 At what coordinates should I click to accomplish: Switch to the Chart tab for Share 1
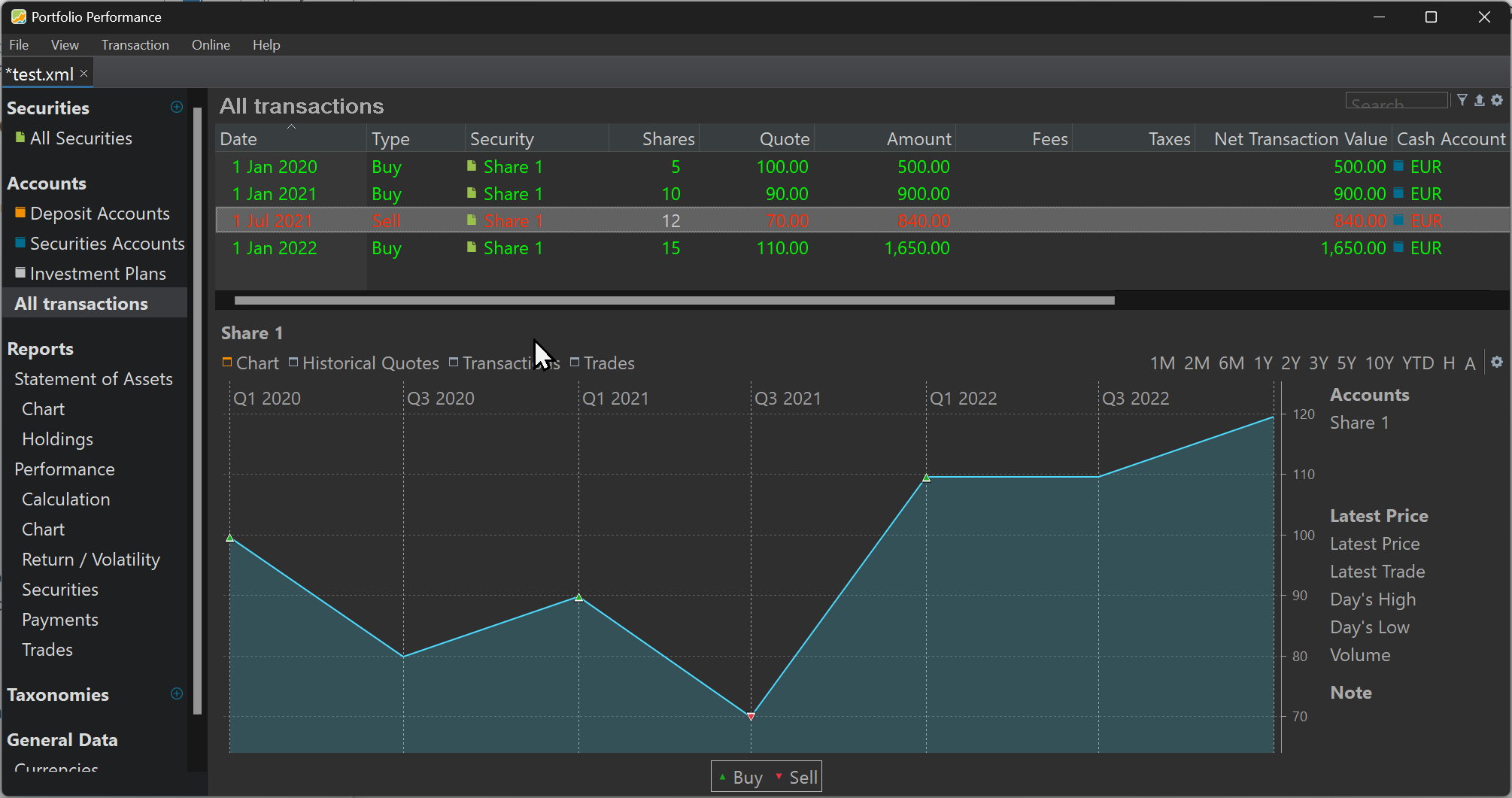click(x=250, y=363)
